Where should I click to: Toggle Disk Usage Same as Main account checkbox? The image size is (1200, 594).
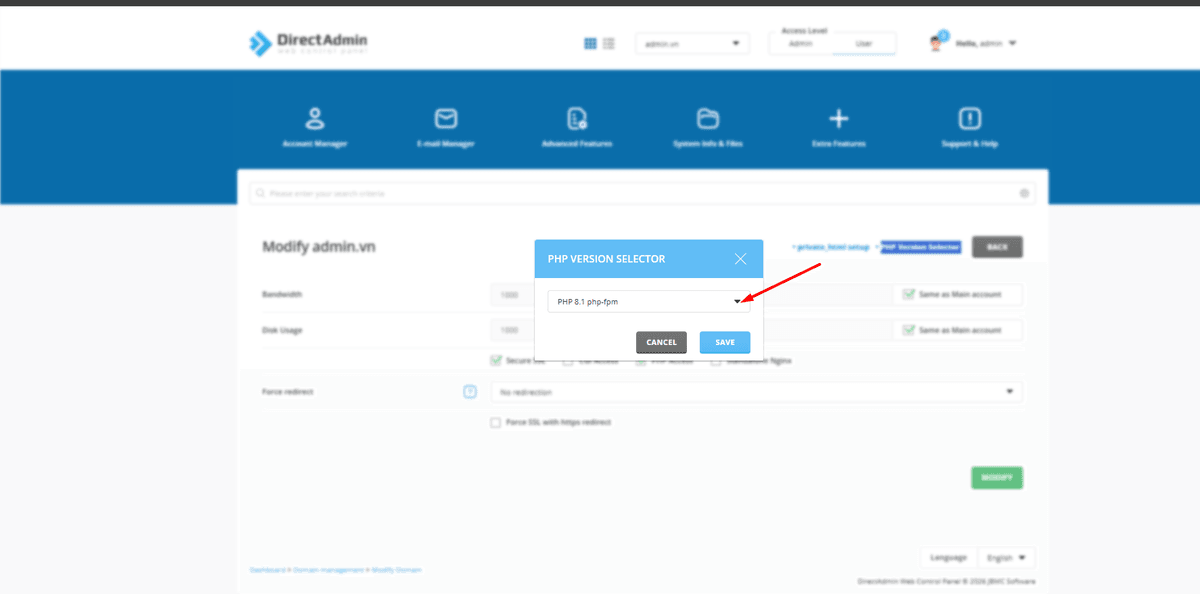tap(908, 330)
